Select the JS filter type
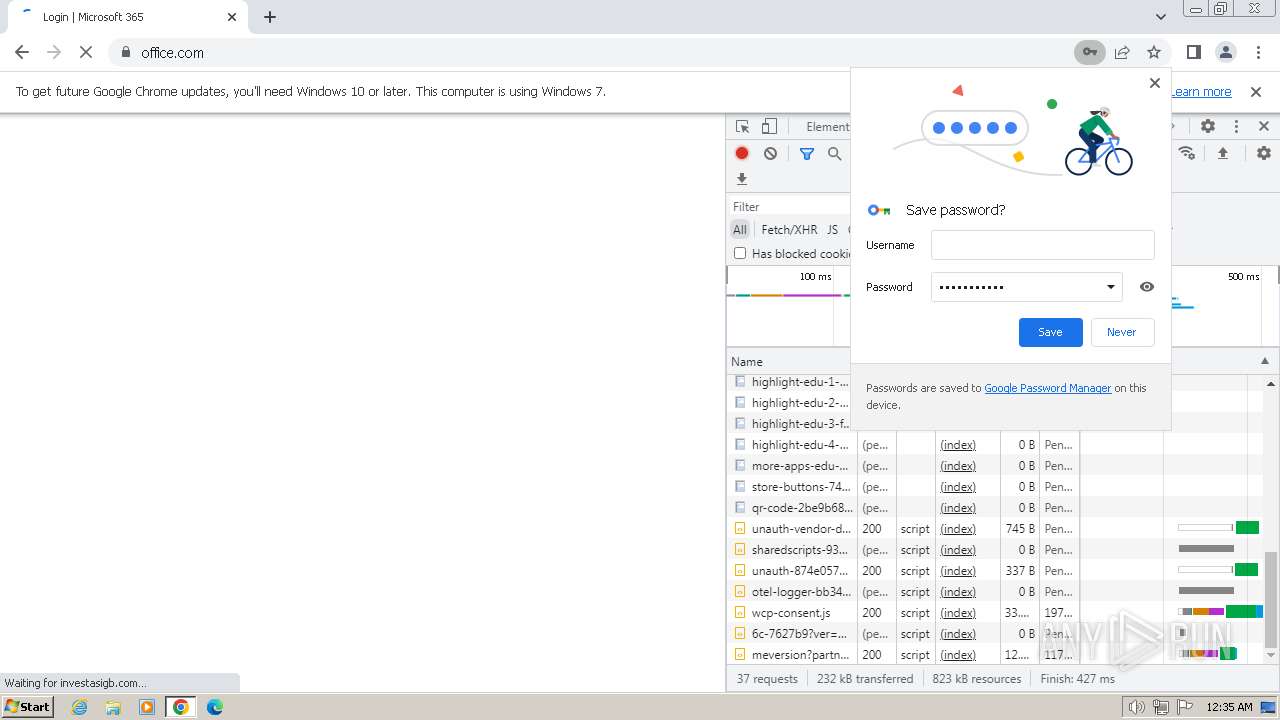The height and width of the screenshot is (720, 1280). point(832,229)
